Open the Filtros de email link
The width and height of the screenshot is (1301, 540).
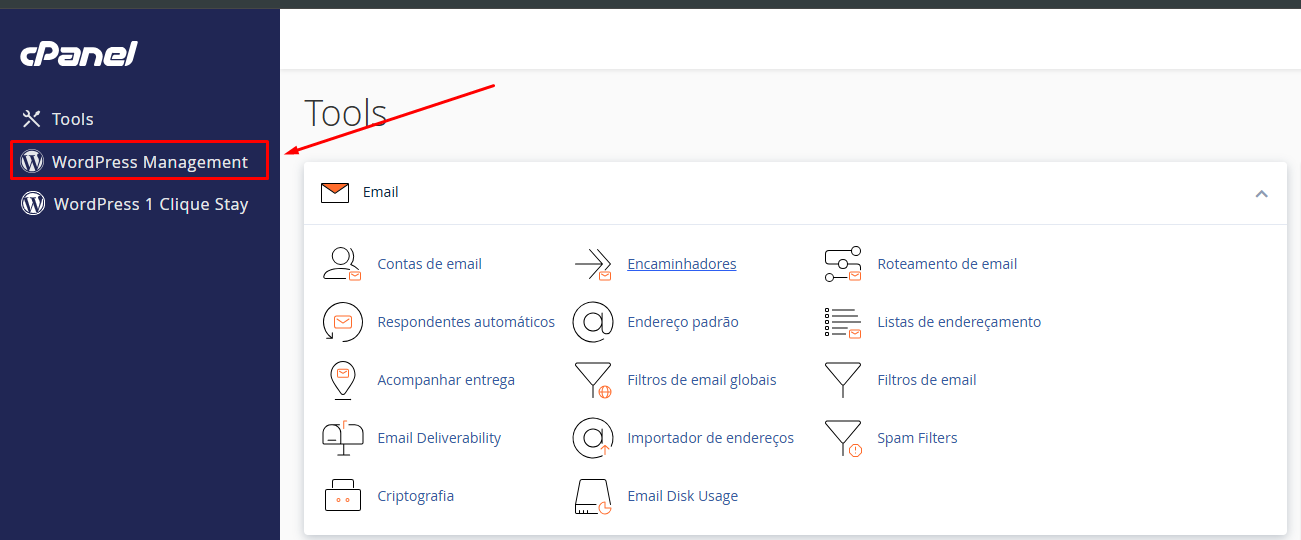click(926, 380)
